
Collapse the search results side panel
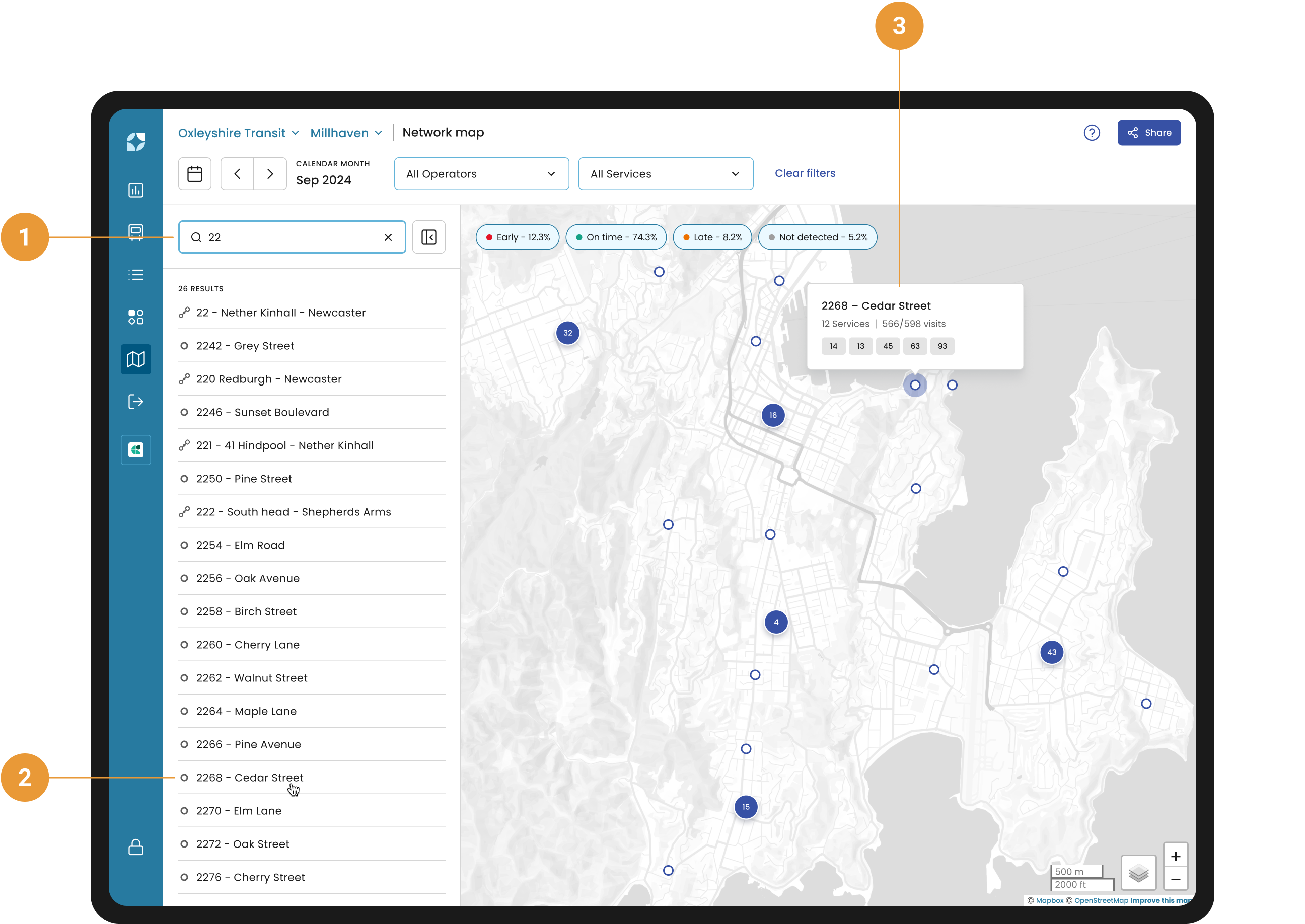pos(428,237)
